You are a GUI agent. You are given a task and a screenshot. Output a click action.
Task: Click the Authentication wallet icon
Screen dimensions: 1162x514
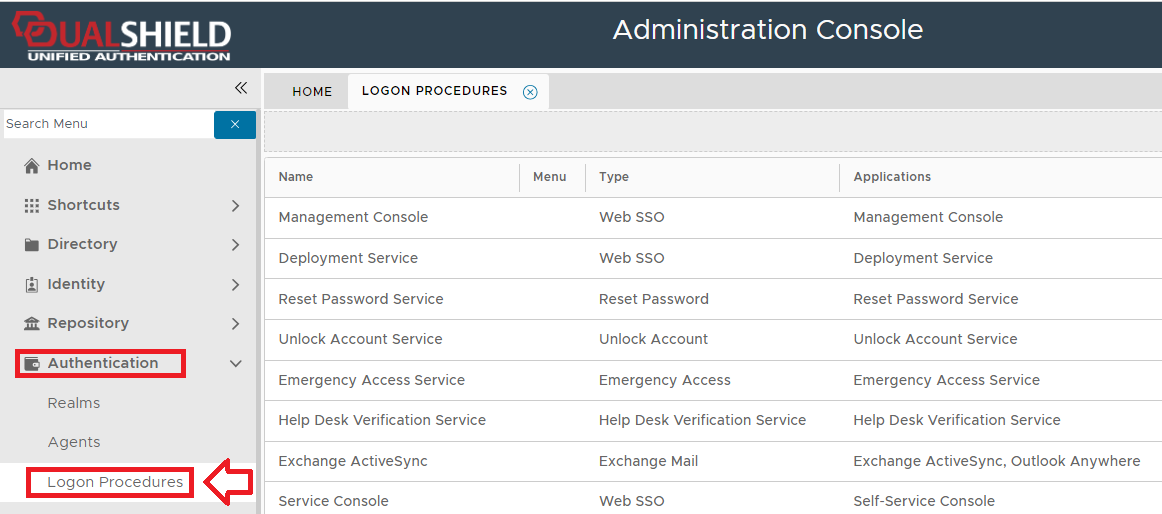point(32,363)
